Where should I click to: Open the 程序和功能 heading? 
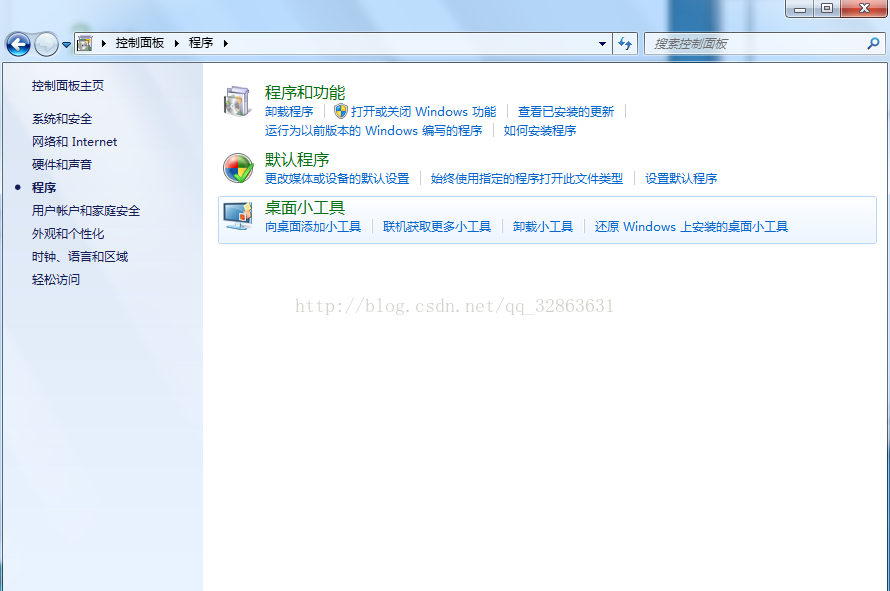[305, 93]
